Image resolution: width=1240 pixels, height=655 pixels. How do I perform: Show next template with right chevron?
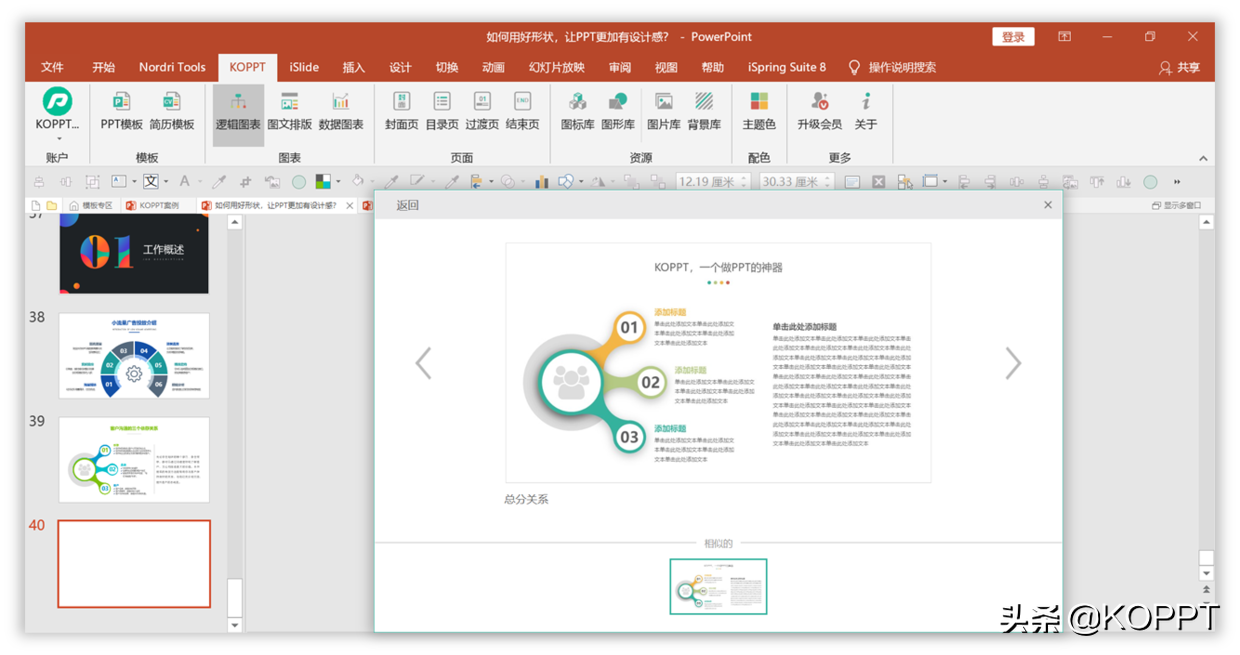[x=1013, y=363]
